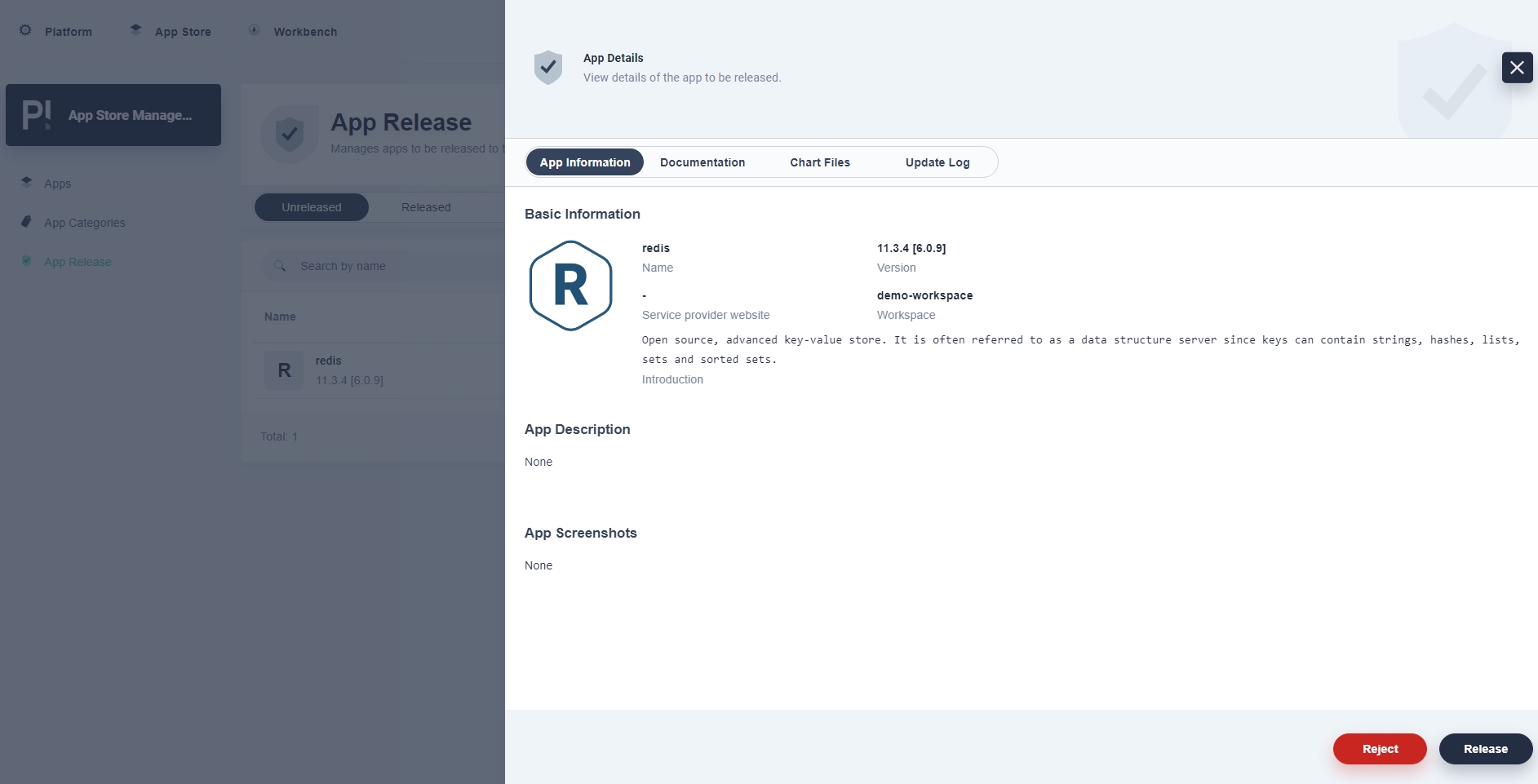Click the search magnifier icon
This screenshot has height=784, width=1538.
pos(280,266)
